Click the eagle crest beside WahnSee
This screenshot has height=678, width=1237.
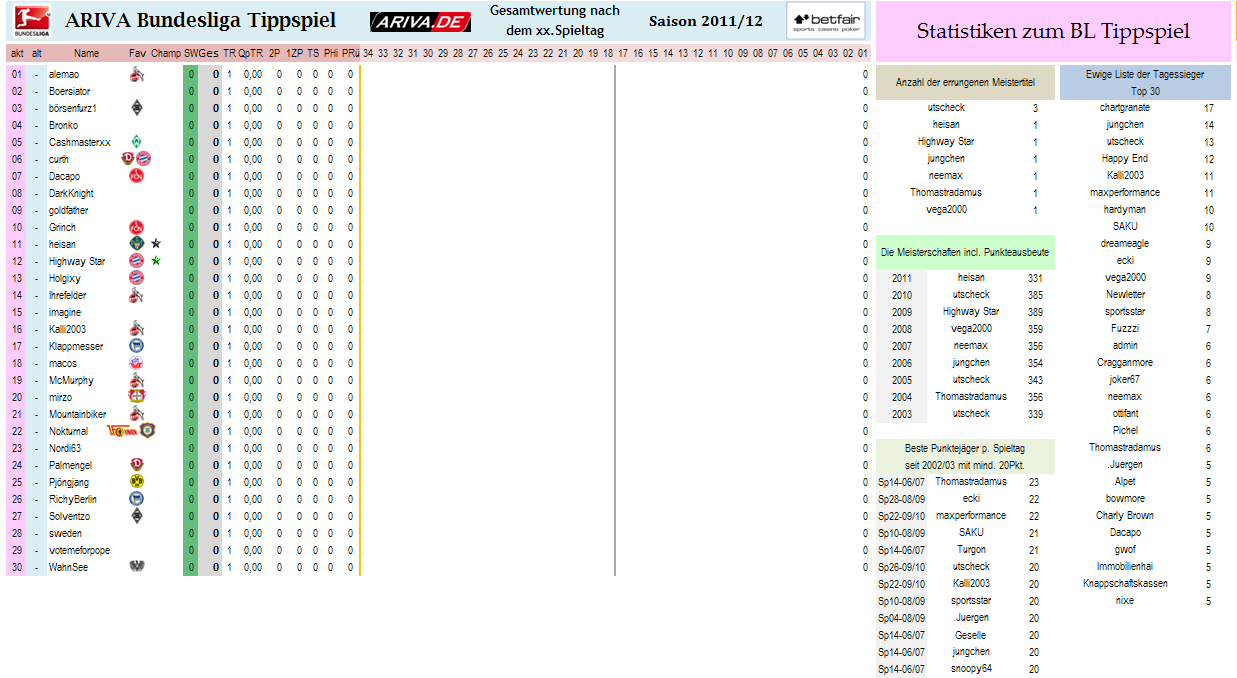coord(136,567)
